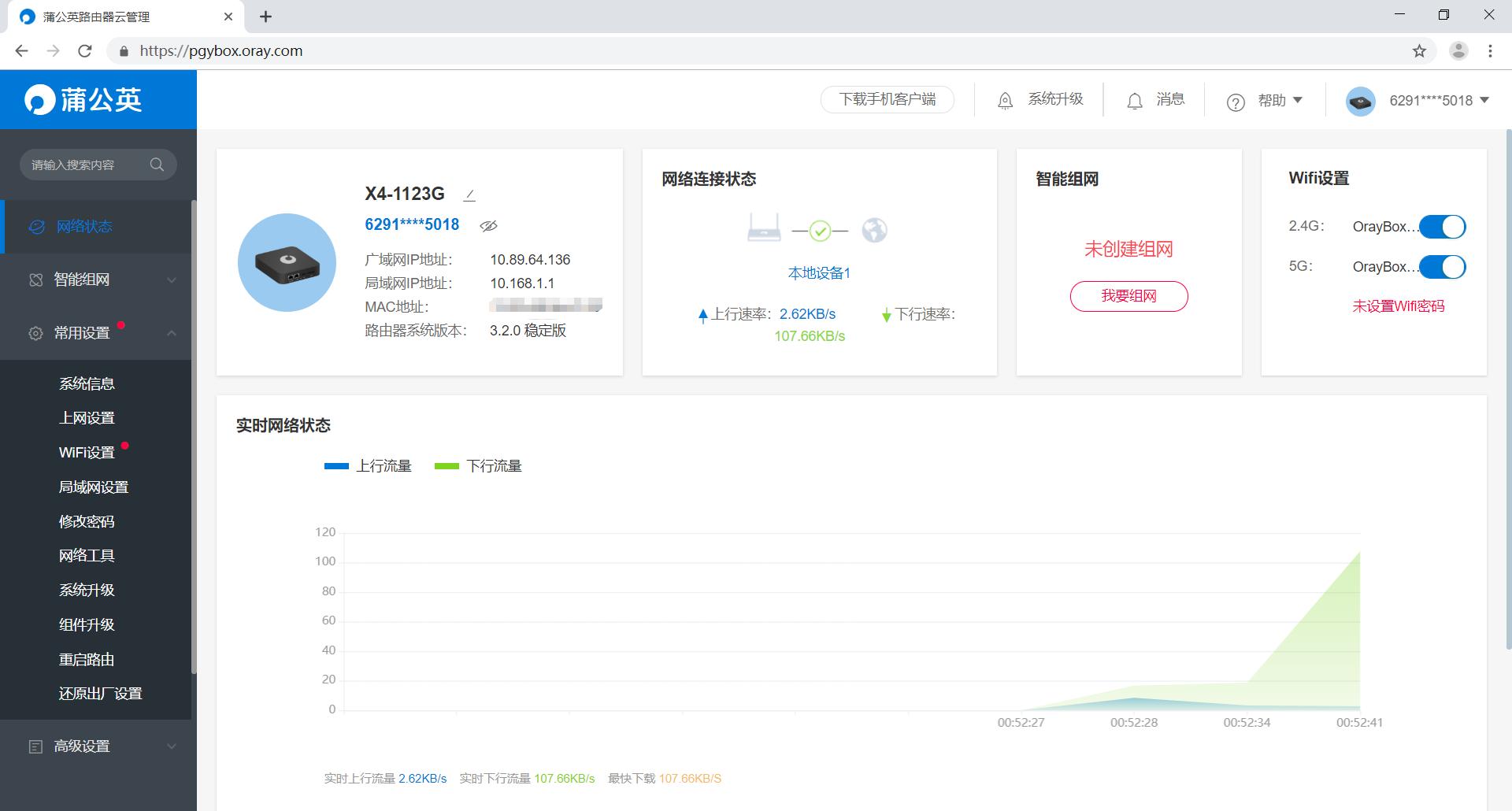Click the 未设置Wifi密码 link
Image resolution: width=1512 pixels, height=811 pixels.
(x=1399, y=306)
